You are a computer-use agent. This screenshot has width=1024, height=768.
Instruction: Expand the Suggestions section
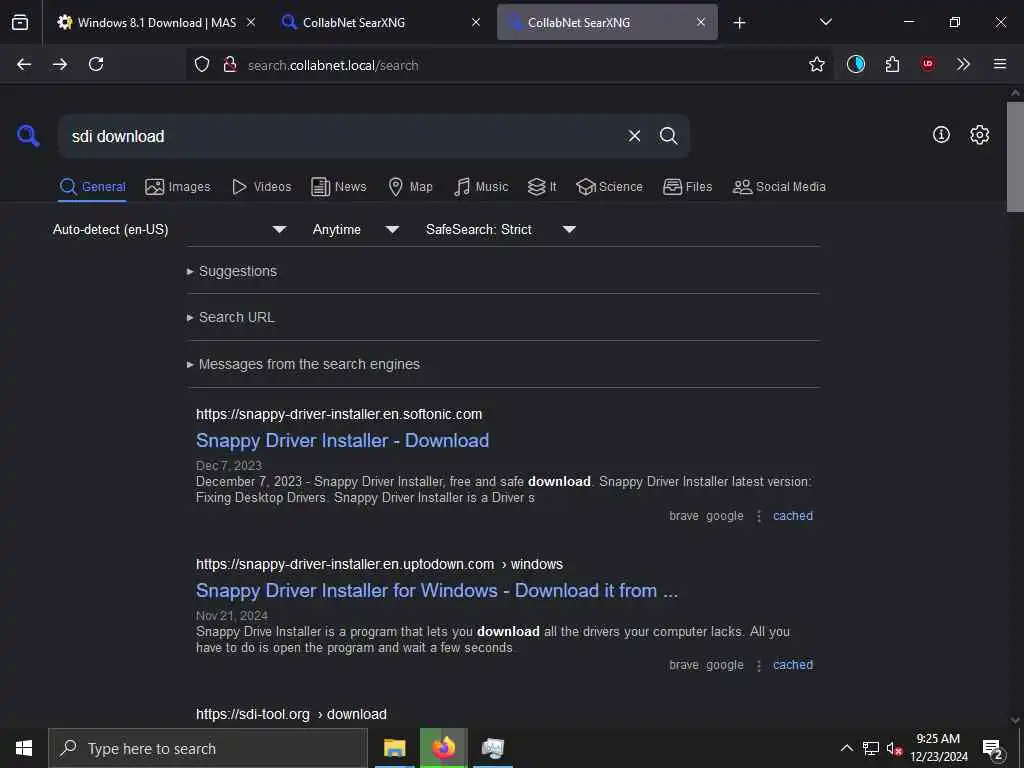click(x=238, y=271)
